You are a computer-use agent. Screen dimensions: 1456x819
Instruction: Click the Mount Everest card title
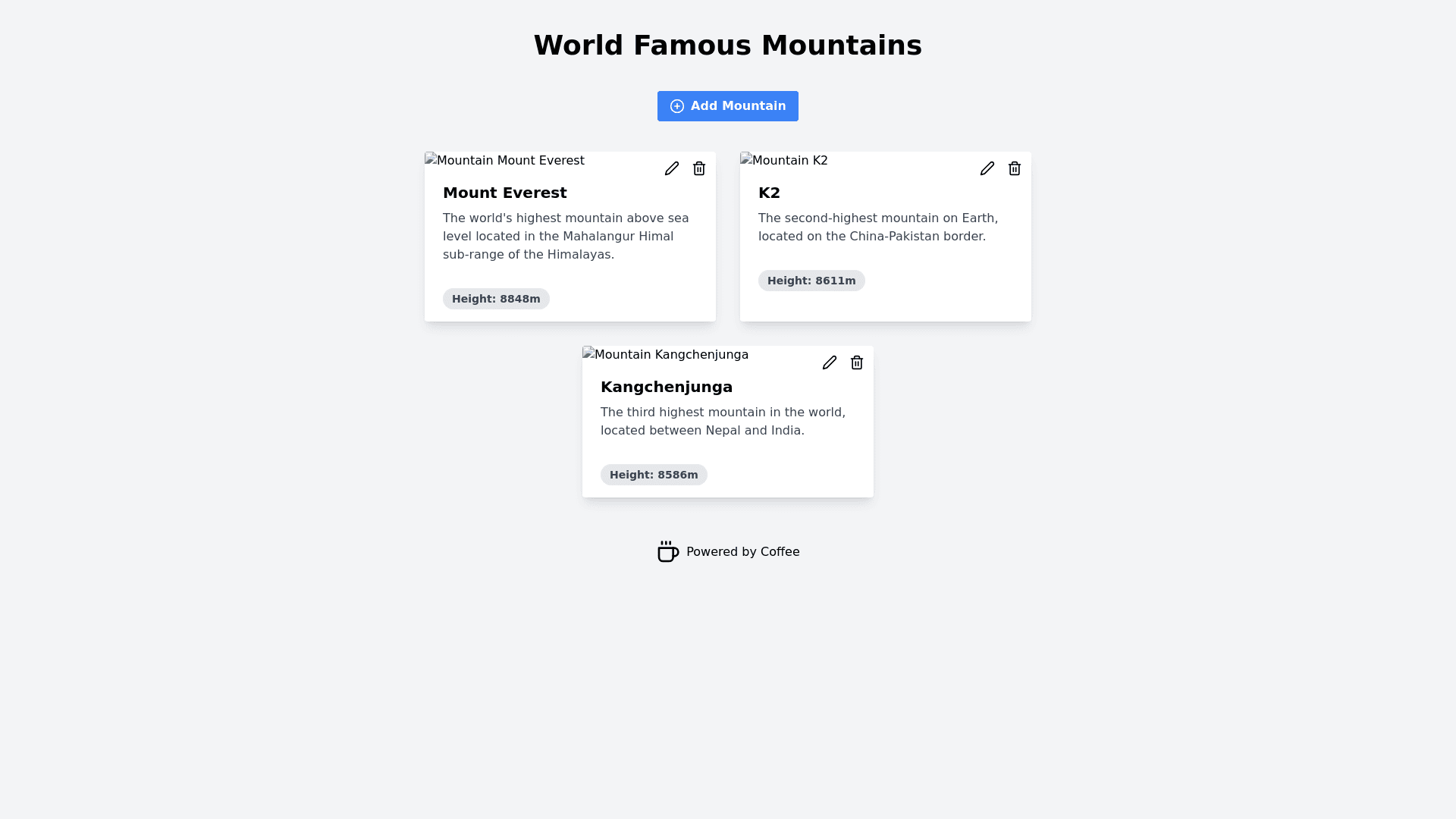(505, 193)
